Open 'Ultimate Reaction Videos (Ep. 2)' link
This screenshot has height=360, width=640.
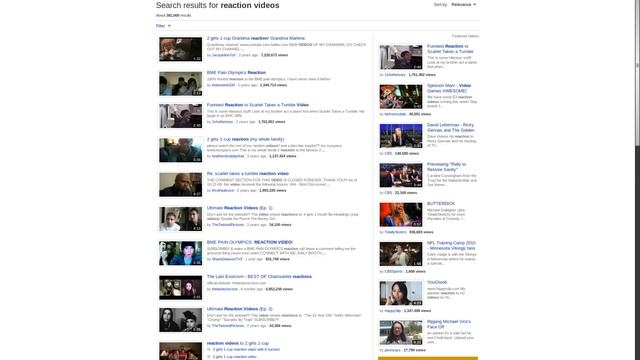pyautogui.click(x=239, y=309)
